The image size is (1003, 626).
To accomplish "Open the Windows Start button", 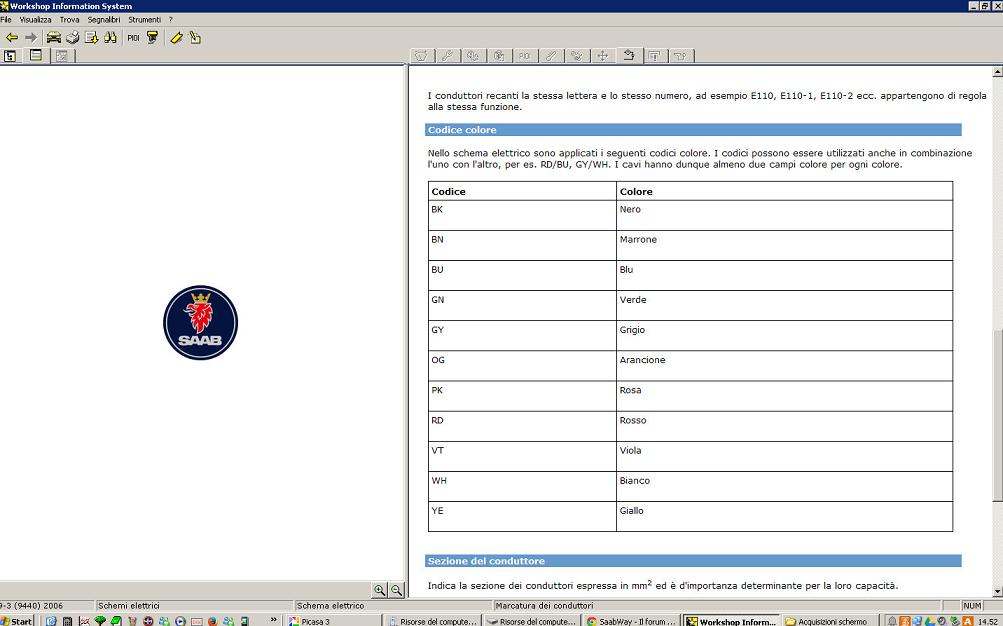I will point(17,621).
